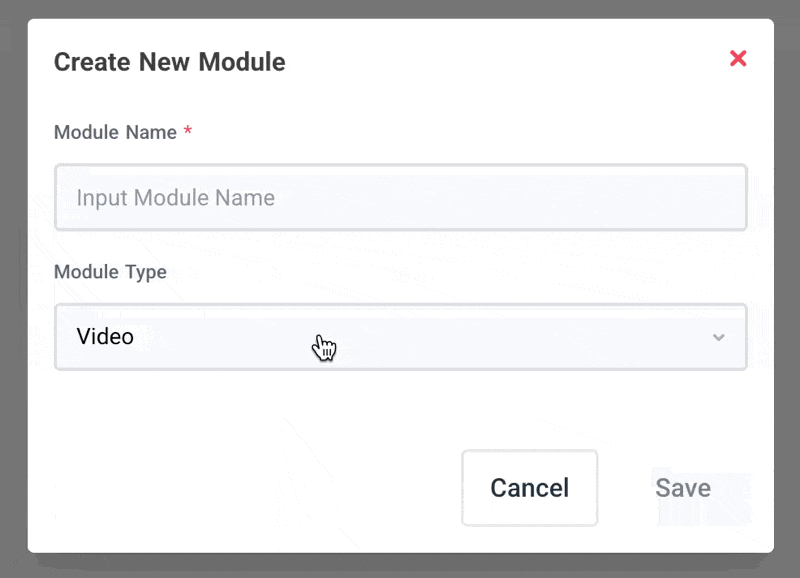
Task: Open the Module Type dropdown
Action: tap(400, 337)
